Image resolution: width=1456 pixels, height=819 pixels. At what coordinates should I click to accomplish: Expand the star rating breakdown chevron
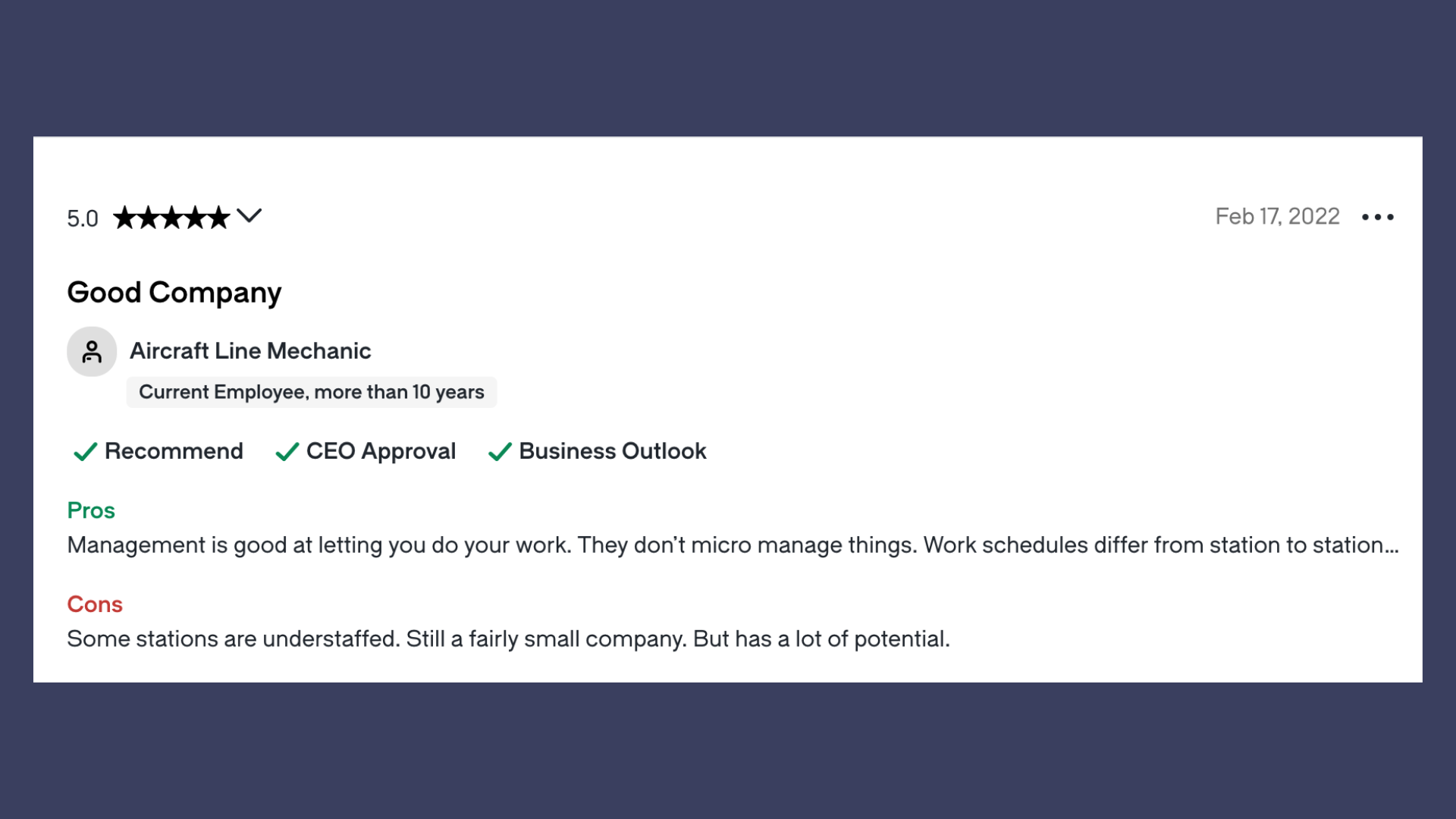(249, 217)
